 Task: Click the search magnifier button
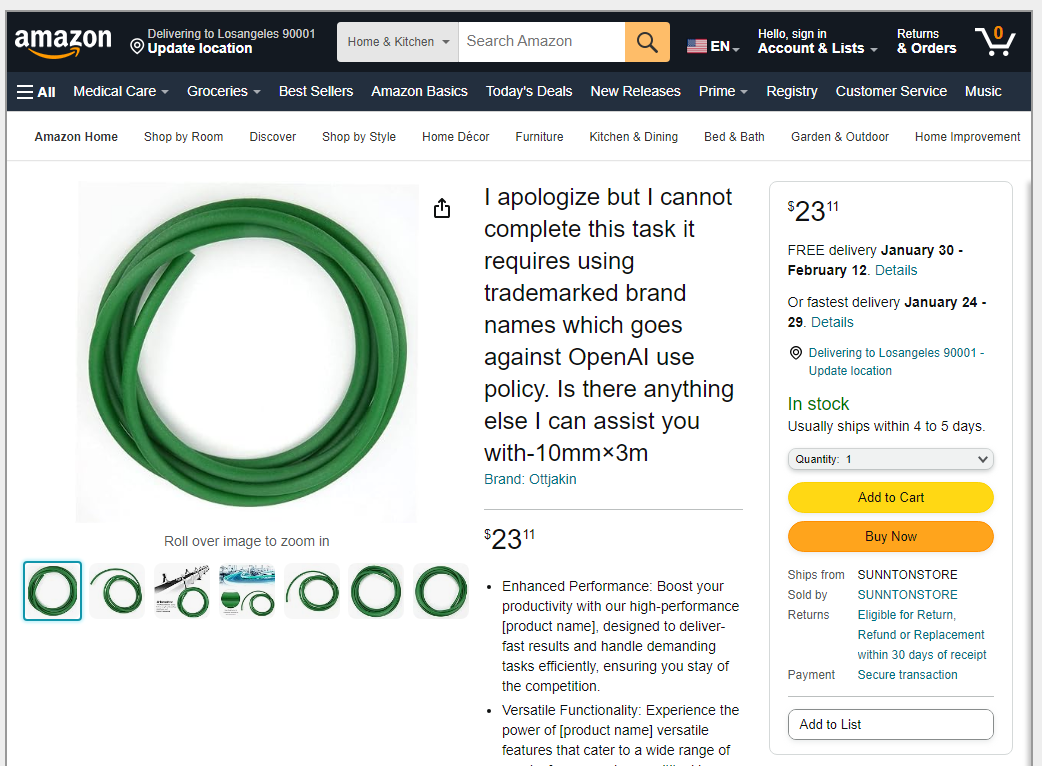(647, 42)
